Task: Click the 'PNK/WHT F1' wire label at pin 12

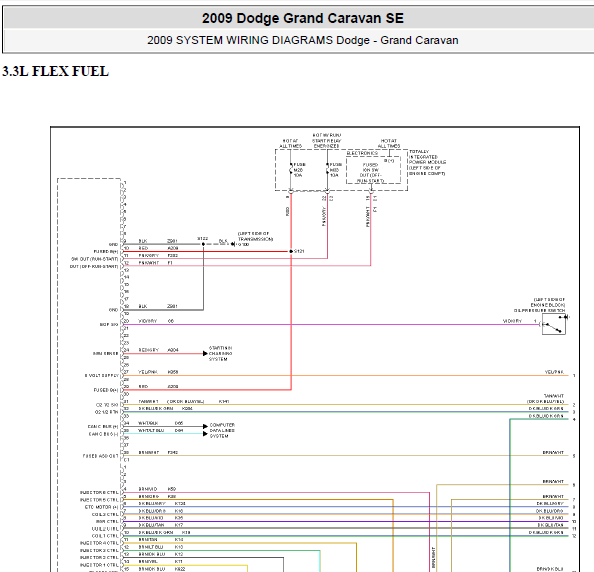Action: (155, 263)
